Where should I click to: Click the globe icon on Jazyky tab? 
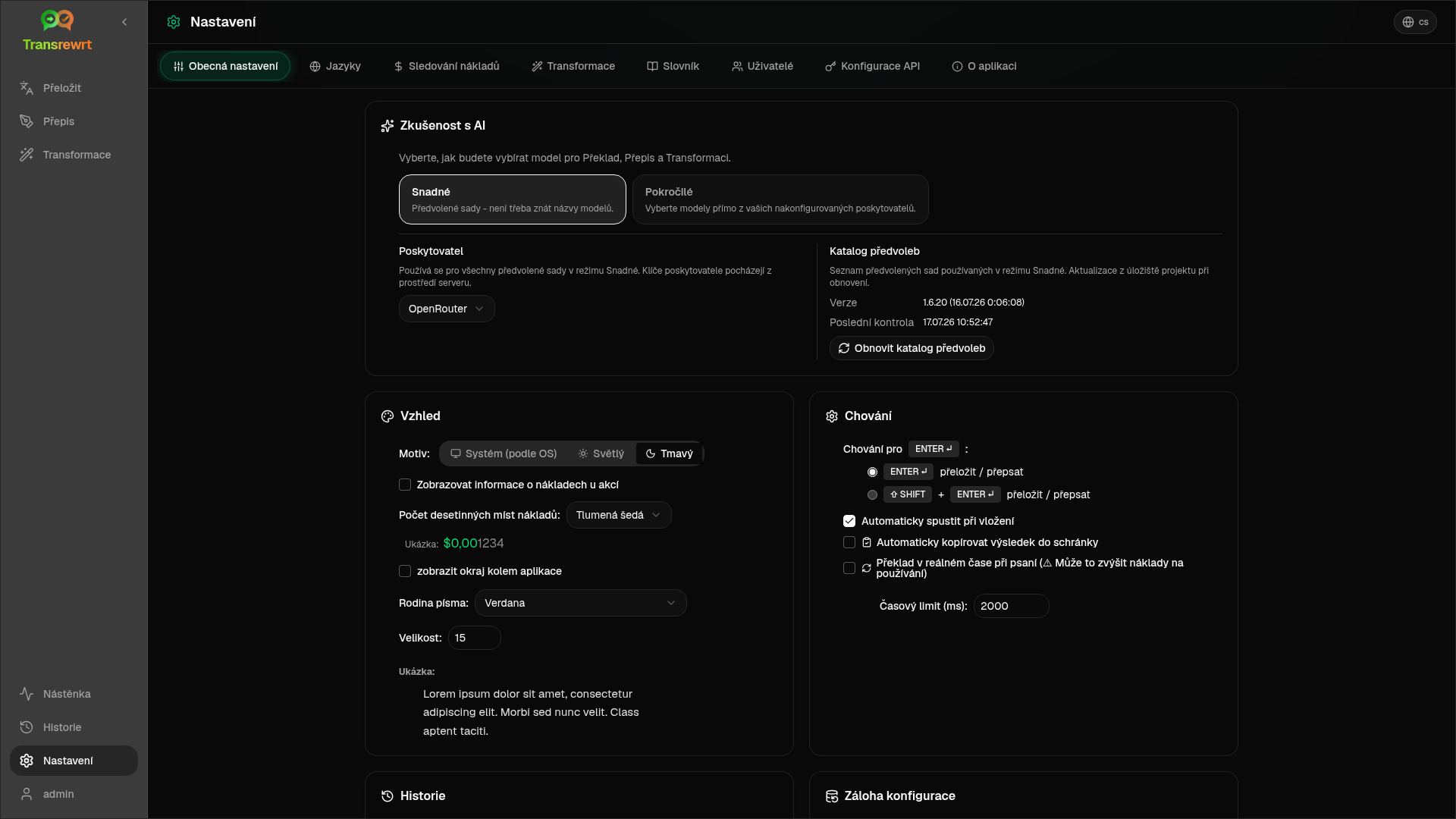point(315,67)
